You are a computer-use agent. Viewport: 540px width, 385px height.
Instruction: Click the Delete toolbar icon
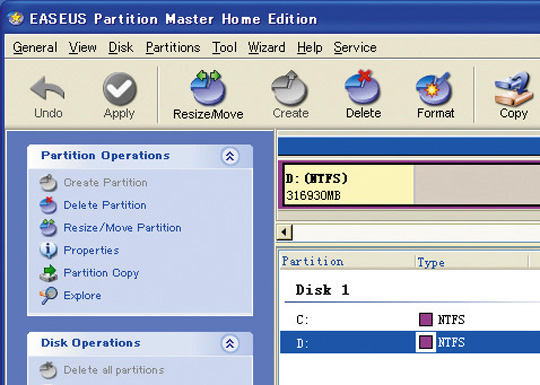pos(362,87)
